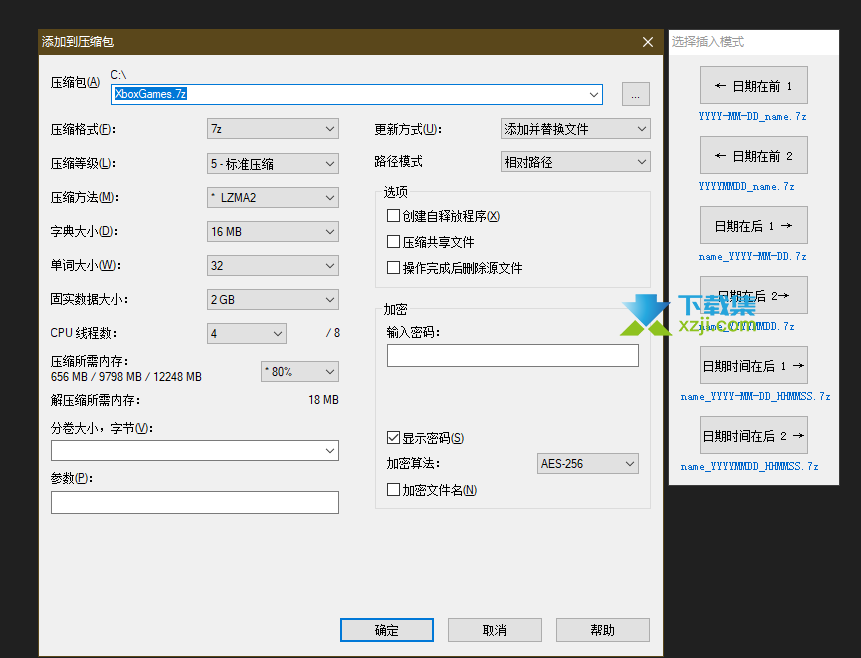Click the 参数 parameters input field

(x=195, y=503)
